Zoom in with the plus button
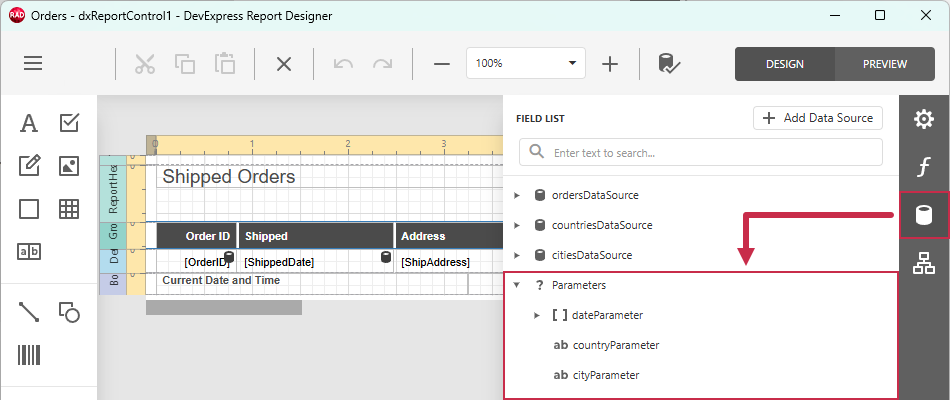The height and width of the screenshot is (400, 950). pyautogui.click(x=610, y=64)
